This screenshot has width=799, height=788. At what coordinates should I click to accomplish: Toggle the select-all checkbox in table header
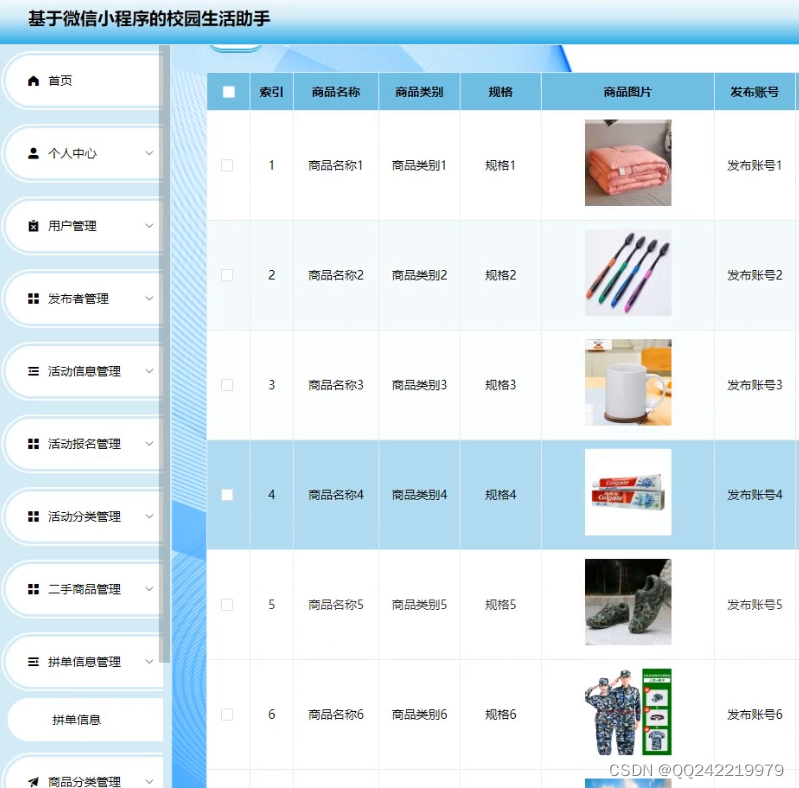(229, 92)
